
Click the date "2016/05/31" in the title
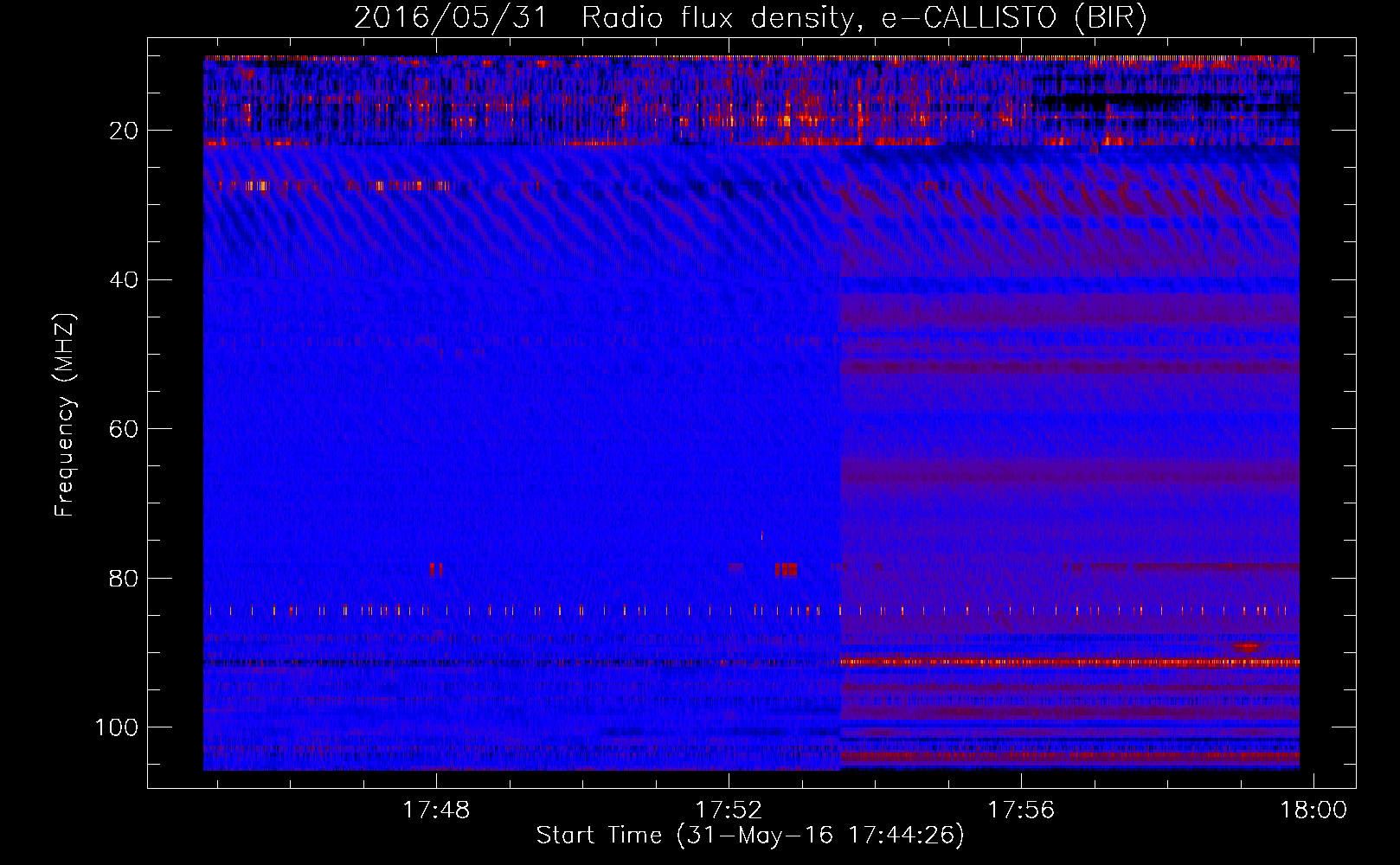[x=451, y=17]
